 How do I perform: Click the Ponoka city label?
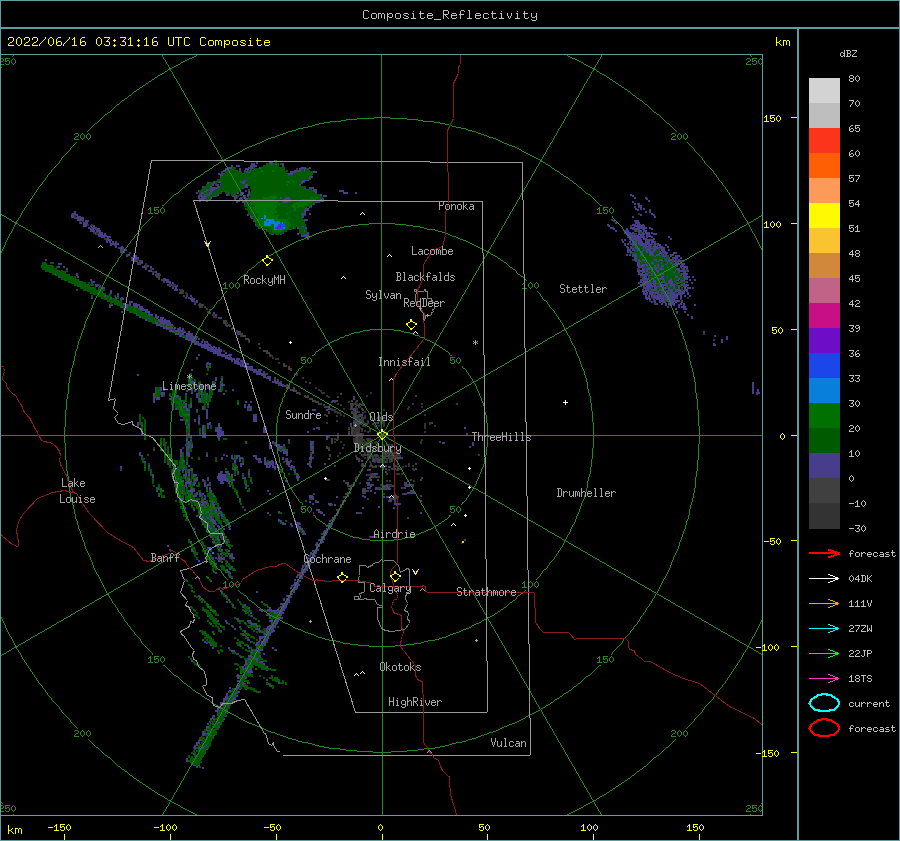tap(456, 206)
